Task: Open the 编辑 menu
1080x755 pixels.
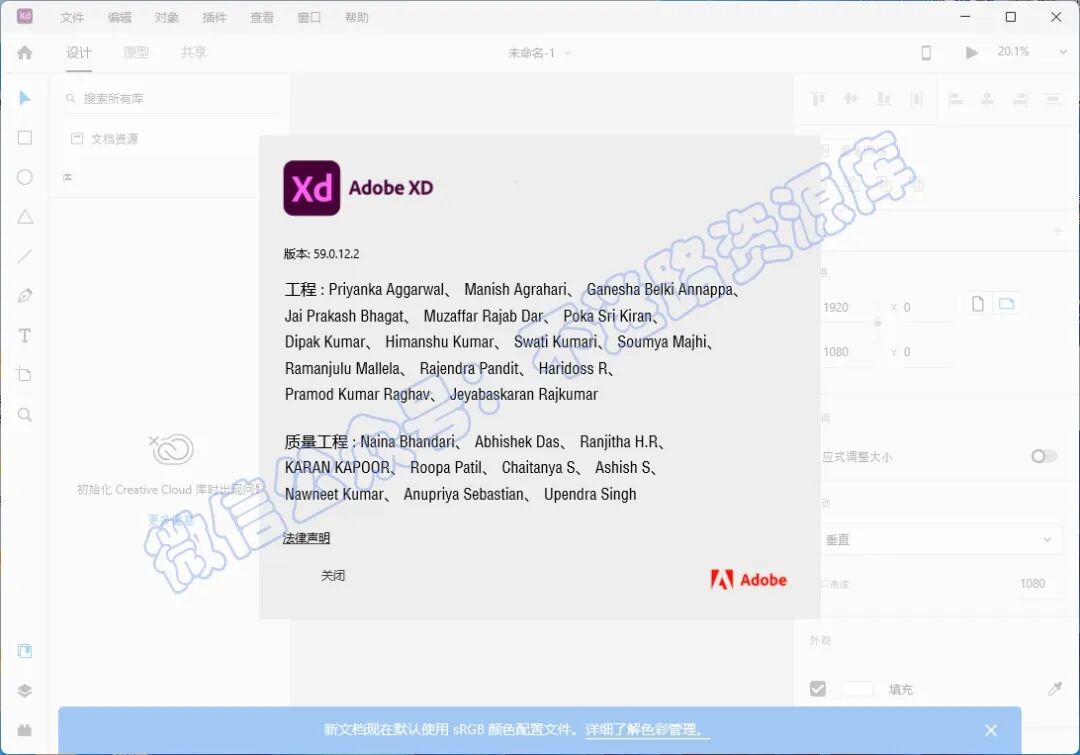Action: (x=119, y=17)
